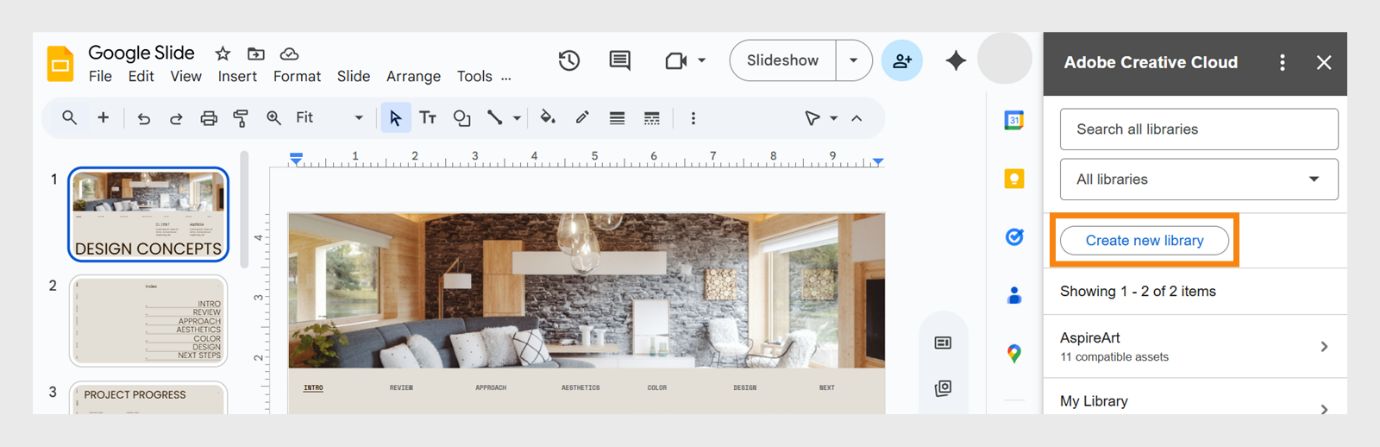Viewport: 1380px width, 447px height.
Task: Click the Move to folder icon
Action: point(256,54)
